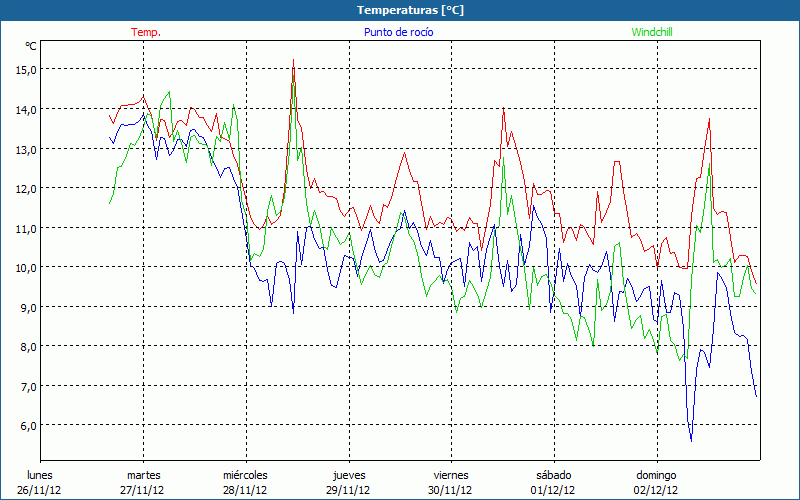Click the Temperaturas [ºC] chart title
Image resolution: width=800 pixels, height=500 pixels.
[399, 10]
